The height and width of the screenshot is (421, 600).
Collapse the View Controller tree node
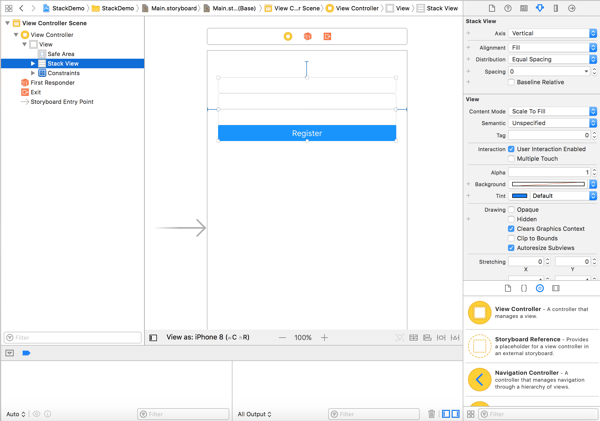click(16, 35)
